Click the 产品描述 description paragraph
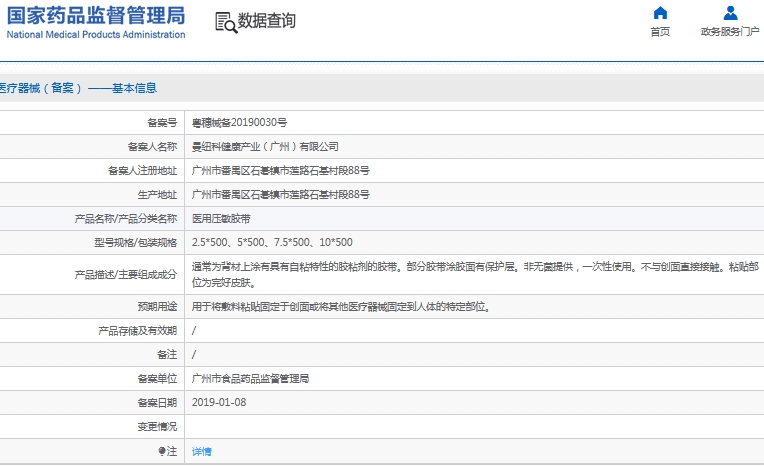Viewport: 764px width, 466px height. [x=475, y=274]
